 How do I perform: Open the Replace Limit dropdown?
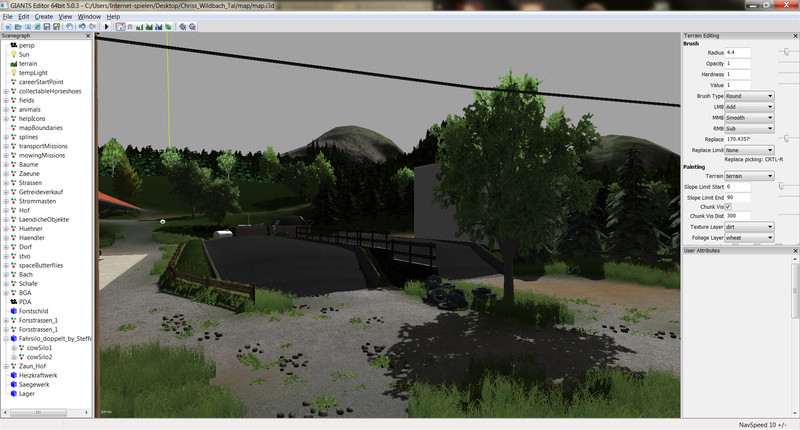click(x=749, y=150)
